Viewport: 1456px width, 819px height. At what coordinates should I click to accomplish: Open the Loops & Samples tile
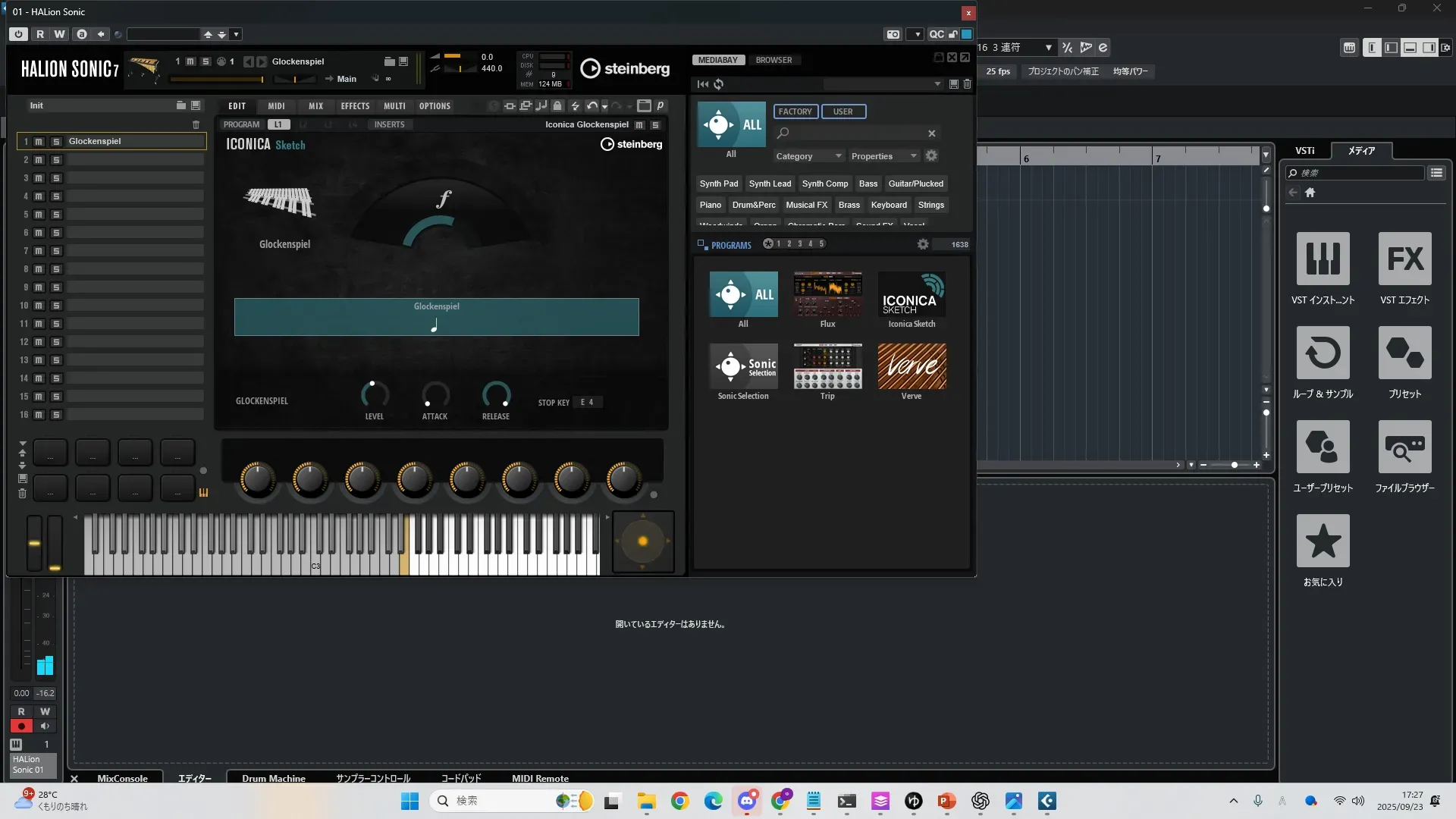coord(1323,353)
